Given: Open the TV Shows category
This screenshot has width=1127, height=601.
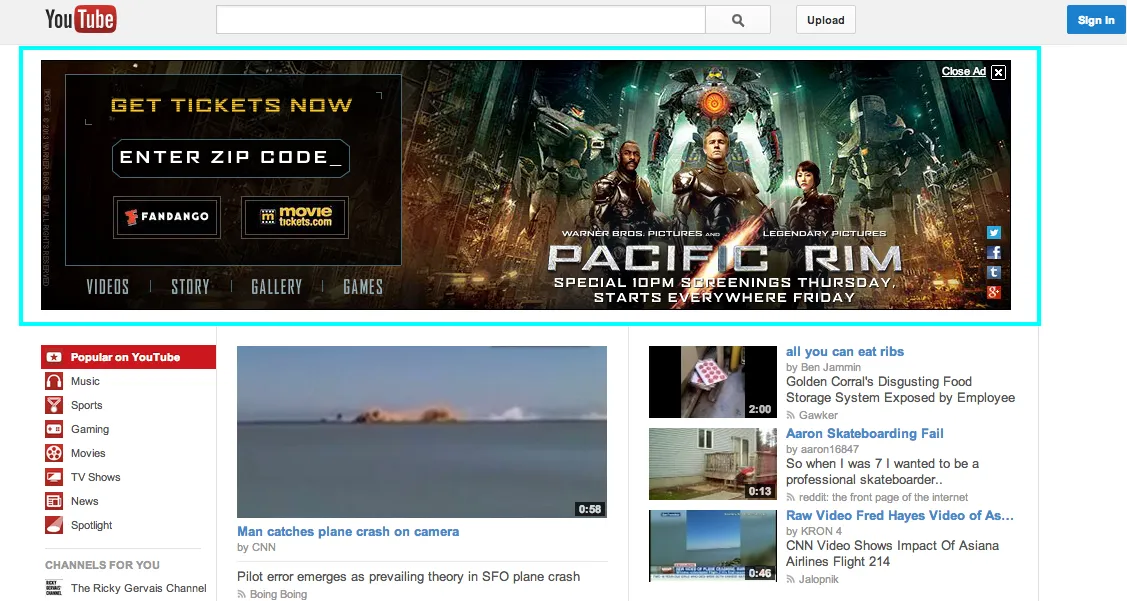Looking at the screenshot, I should coord(96,477).
